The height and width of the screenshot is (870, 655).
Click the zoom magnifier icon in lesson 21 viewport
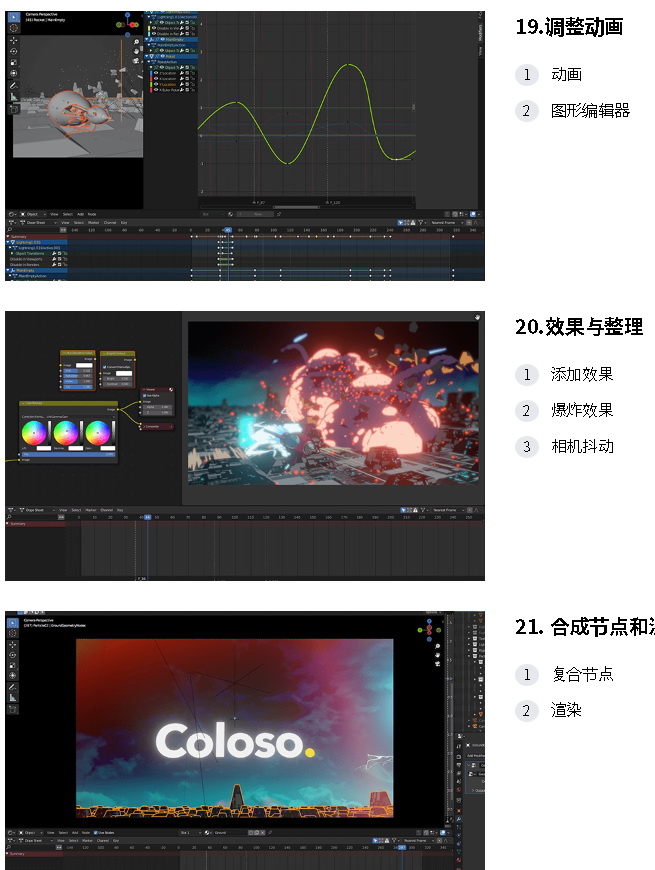(438, 646)
